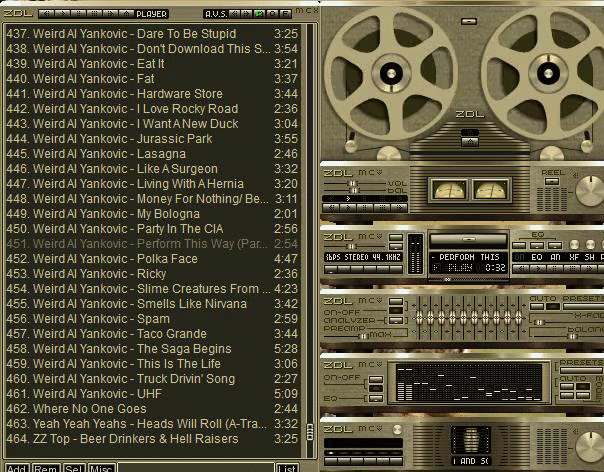Screen dimensions: 604x472
Task: Select track '445. Weird Al Yankovic - Lasagna'
Action: pyautogui.click(x=153, y=154)
